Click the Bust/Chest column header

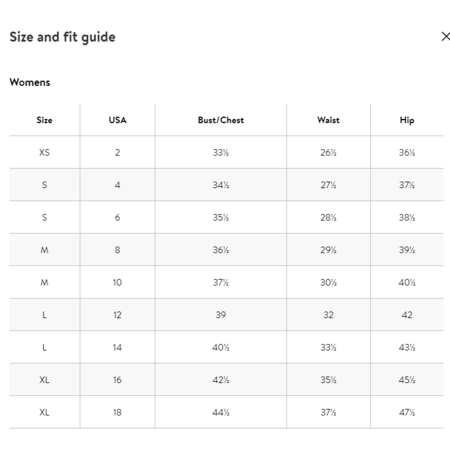coord(221,120)
